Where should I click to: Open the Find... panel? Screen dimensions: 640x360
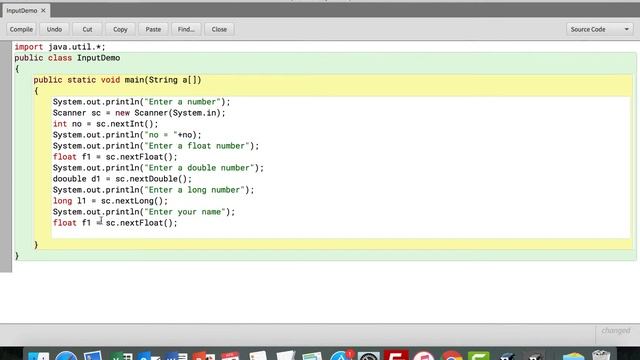[x=186, y=29]
